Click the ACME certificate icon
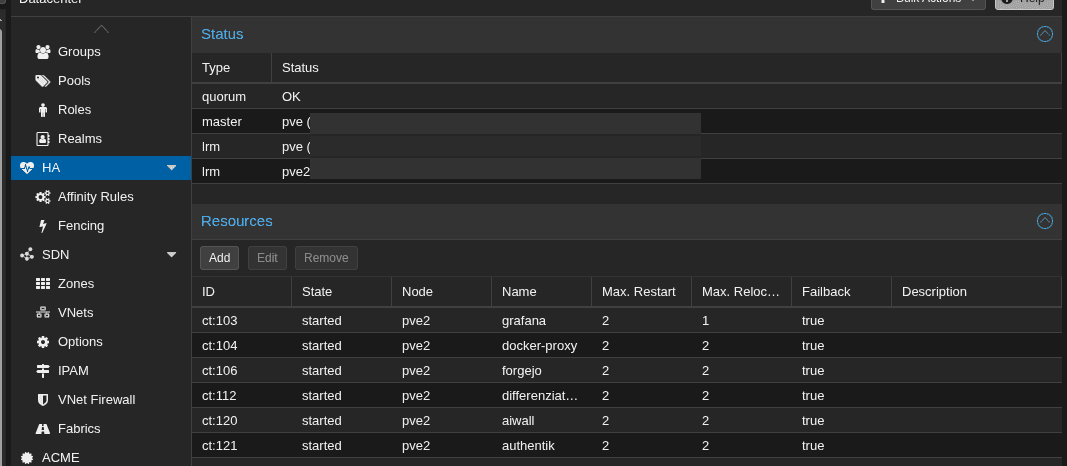Image resolution: width=1067 pixels, height=466 pixels. click(x=27, y=458)
